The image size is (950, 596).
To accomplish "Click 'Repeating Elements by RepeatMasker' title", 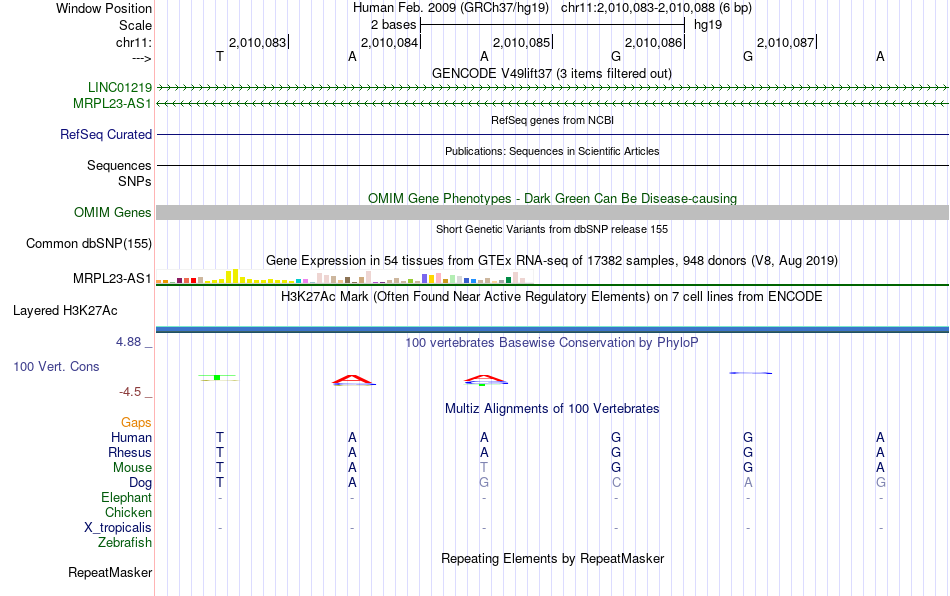I will tap(553, 558).
